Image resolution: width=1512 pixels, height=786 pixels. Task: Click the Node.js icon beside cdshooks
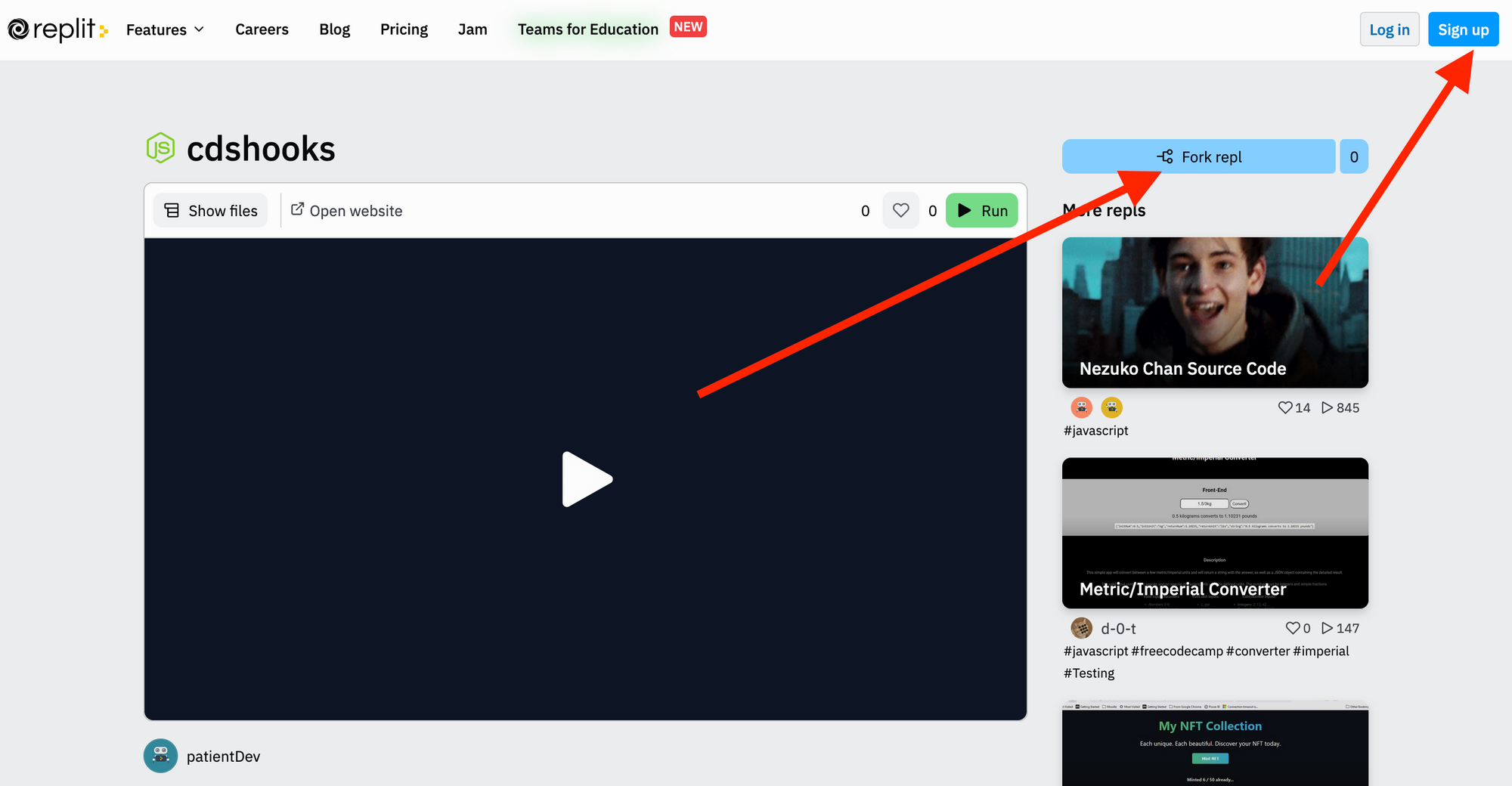click(160, 148)
